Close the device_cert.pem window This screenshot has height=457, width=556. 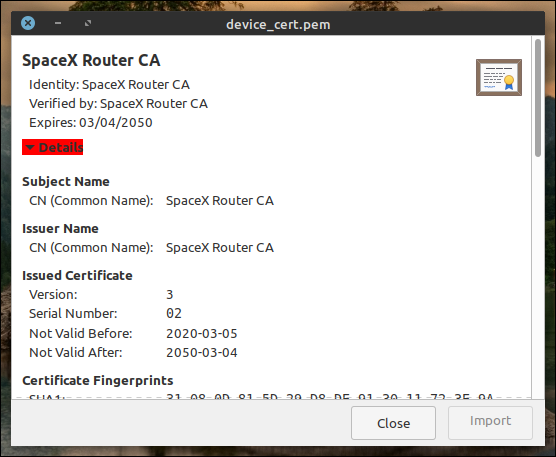(x=28, y=23)
